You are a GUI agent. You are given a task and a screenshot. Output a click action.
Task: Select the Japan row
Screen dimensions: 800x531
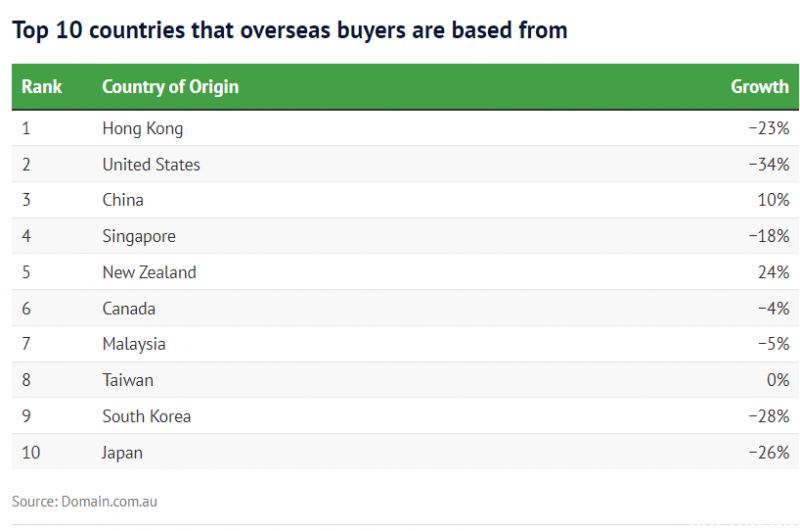pyautogui.click(x=405, y=452)
